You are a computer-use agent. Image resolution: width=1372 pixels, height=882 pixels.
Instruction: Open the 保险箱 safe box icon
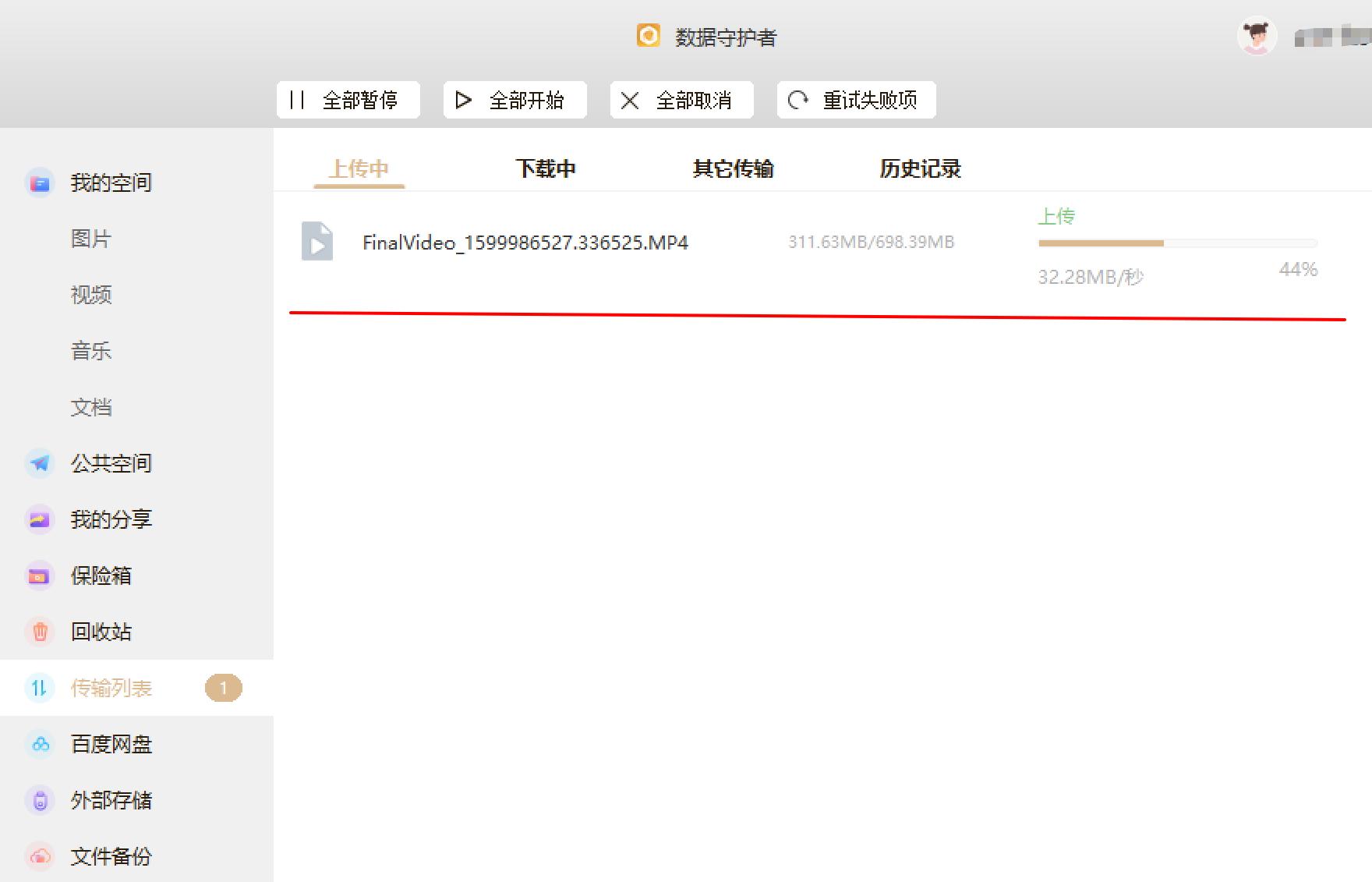pos(39,576)
